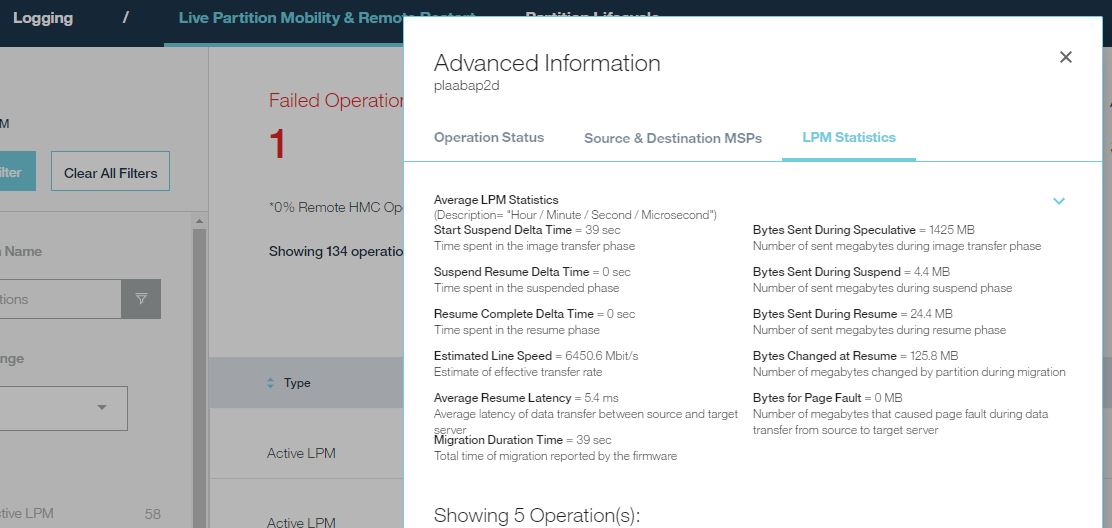Switch to the Operation Status tab

tap(489, 137)
